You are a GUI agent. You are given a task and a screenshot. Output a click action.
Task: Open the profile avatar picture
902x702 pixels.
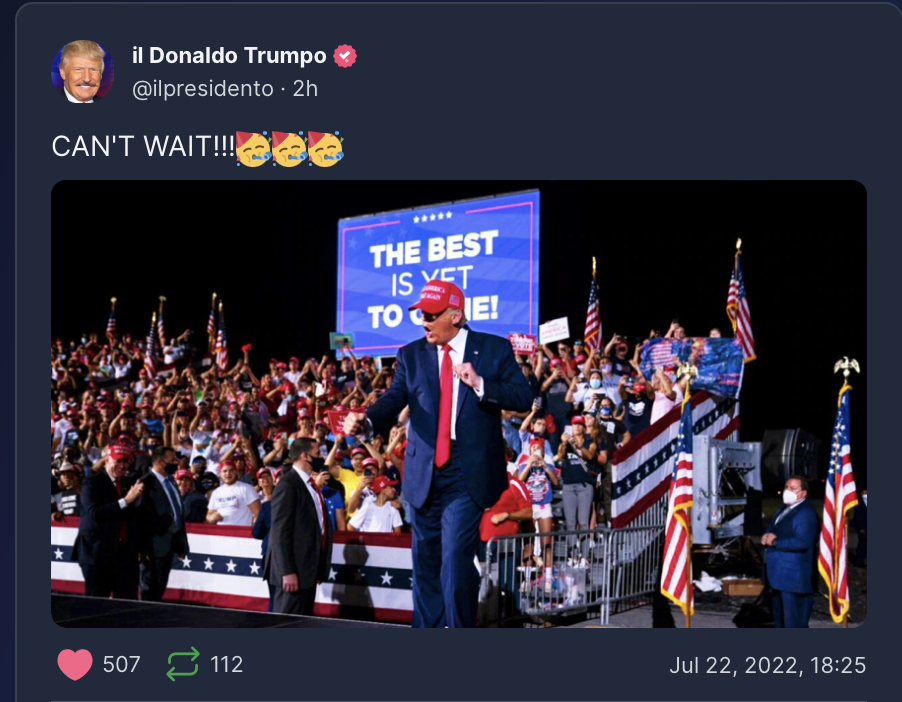83,71
